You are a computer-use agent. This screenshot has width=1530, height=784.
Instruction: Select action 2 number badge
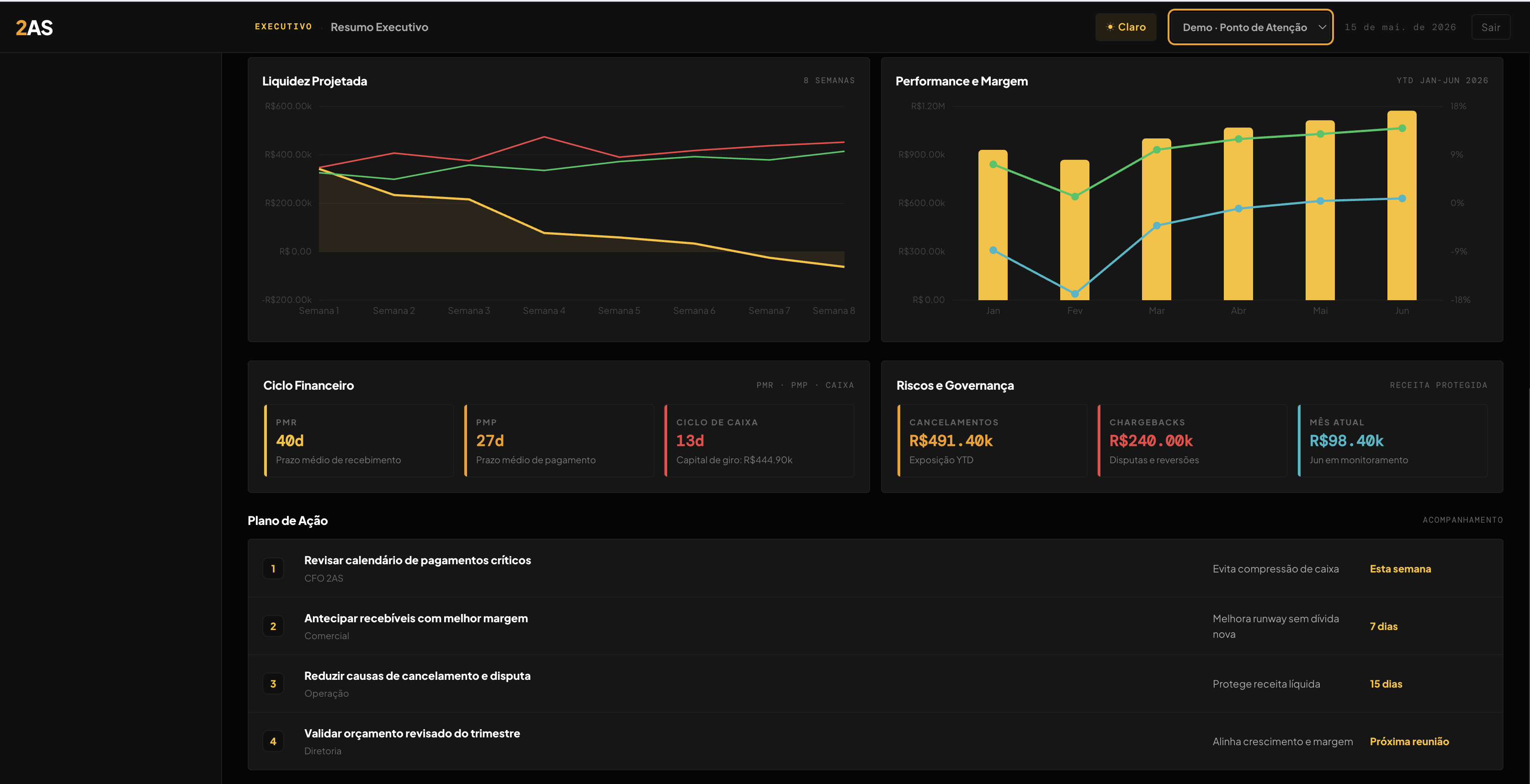pos(273,626)
